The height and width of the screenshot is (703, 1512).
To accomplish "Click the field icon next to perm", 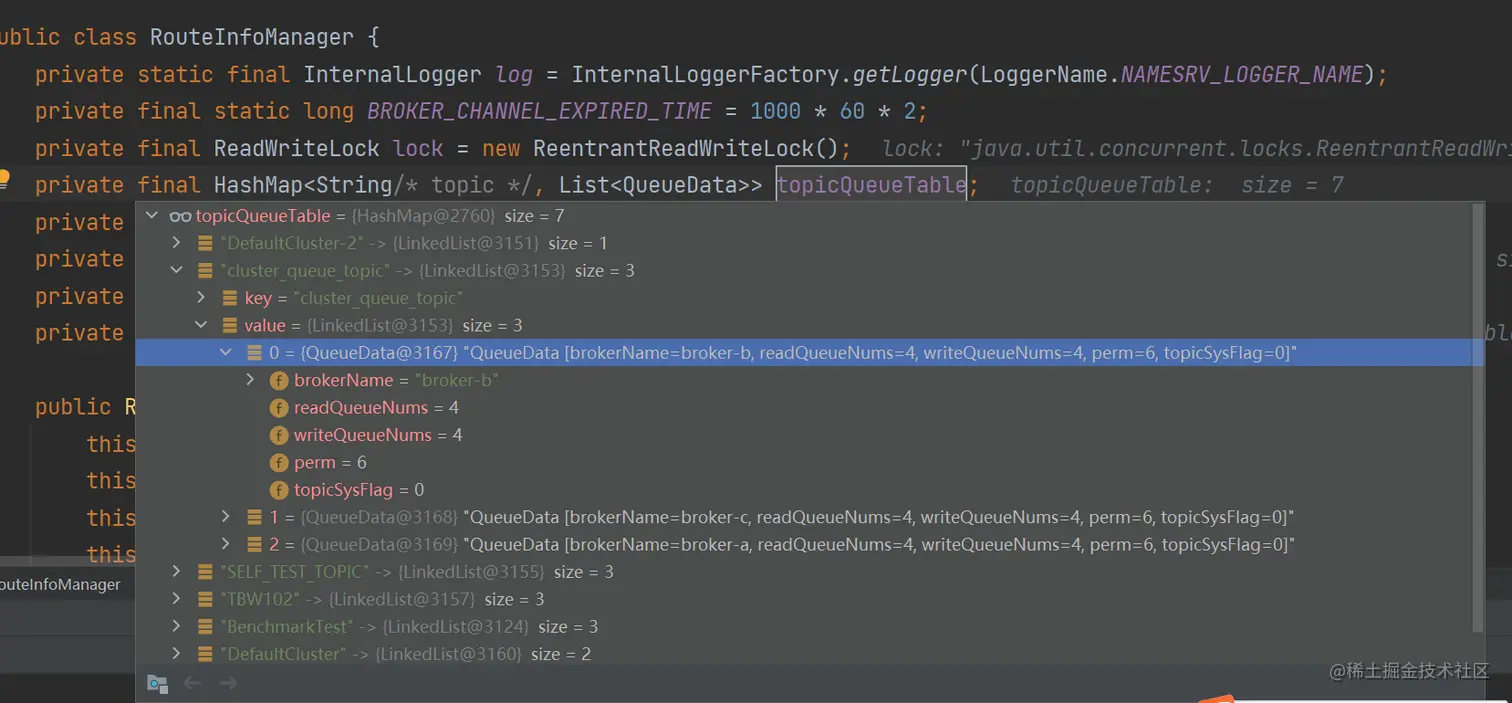I will (279, 462).
